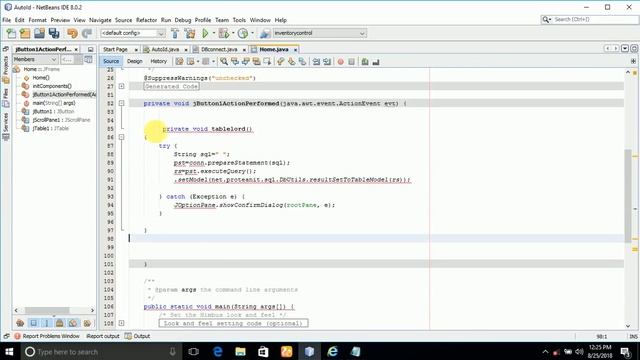Open the inventorycontrol combo box
Image resolution: width=640 pixels, height=360 pixels.
pyautogui.click(x=319, y=33)
